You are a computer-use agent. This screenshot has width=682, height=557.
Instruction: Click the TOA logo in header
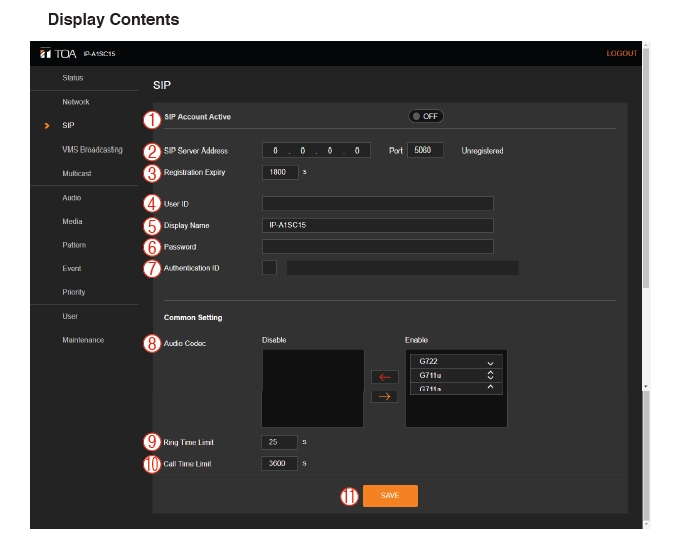pos(57,53)
